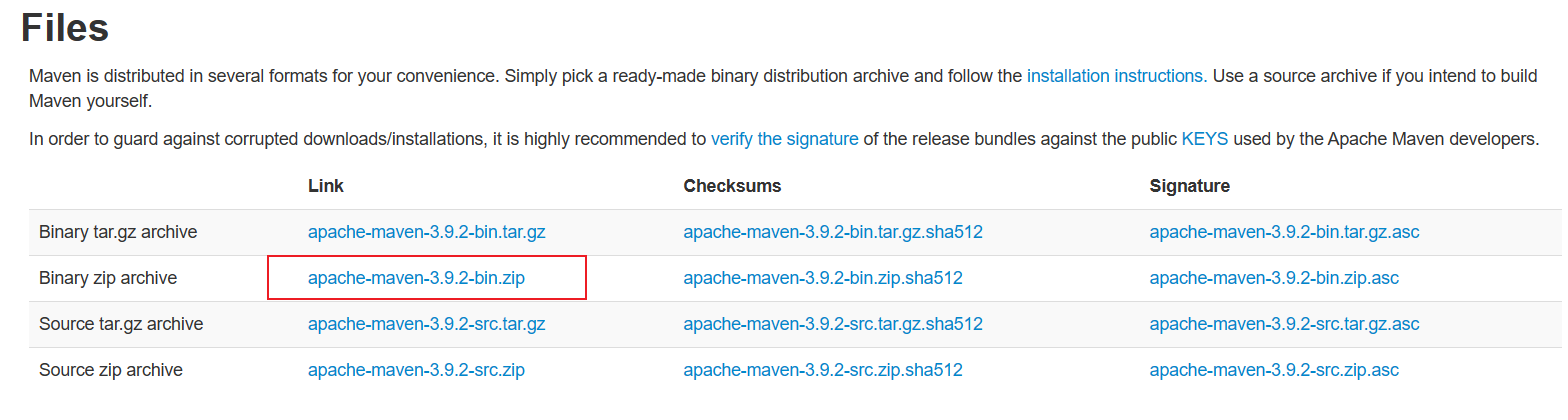Click the Source tar.gz archive row label
Image resolution: width=1568 pixels, height=420 pixels.
121,324
